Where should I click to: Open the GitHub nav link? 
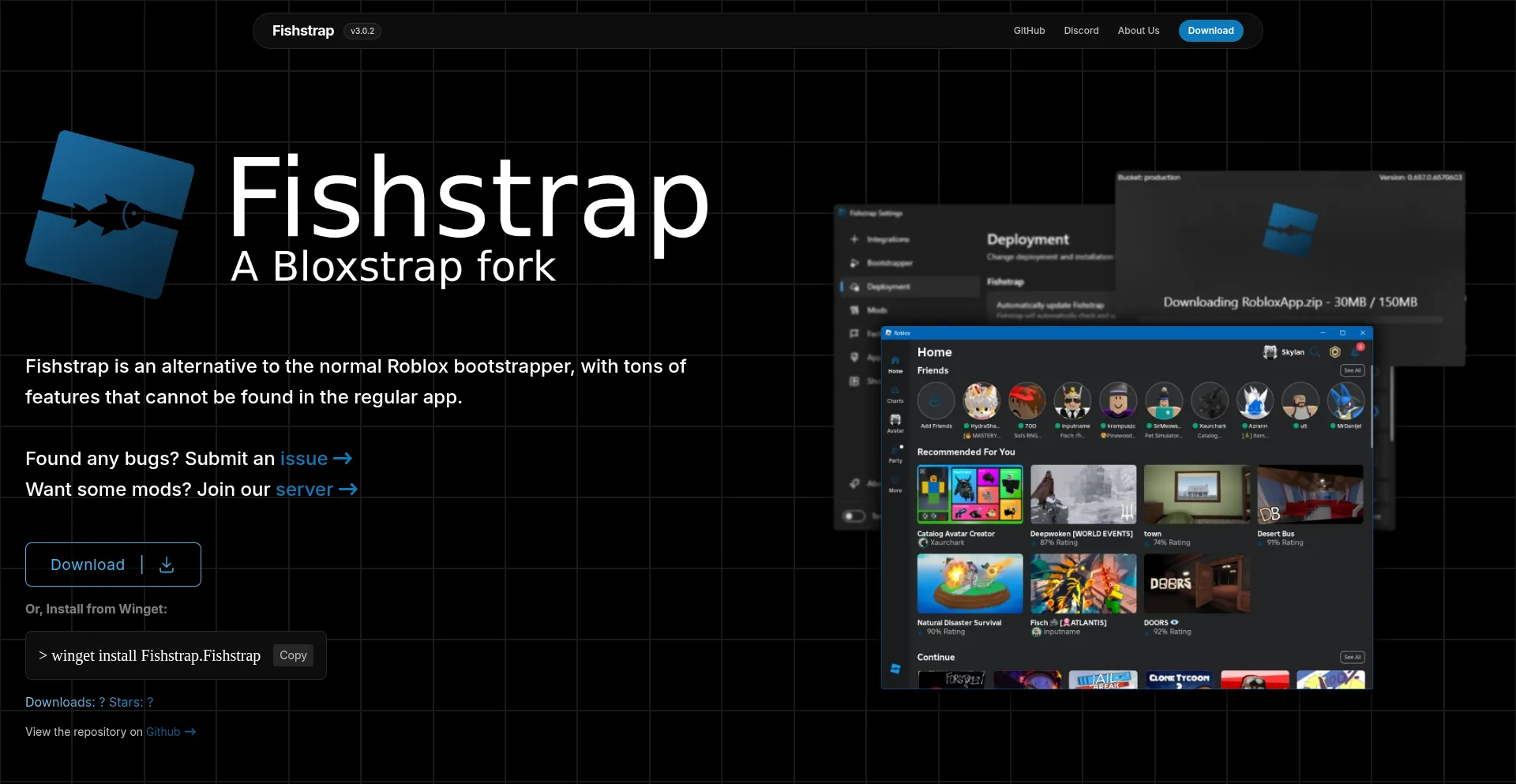tap(1029, 31)
